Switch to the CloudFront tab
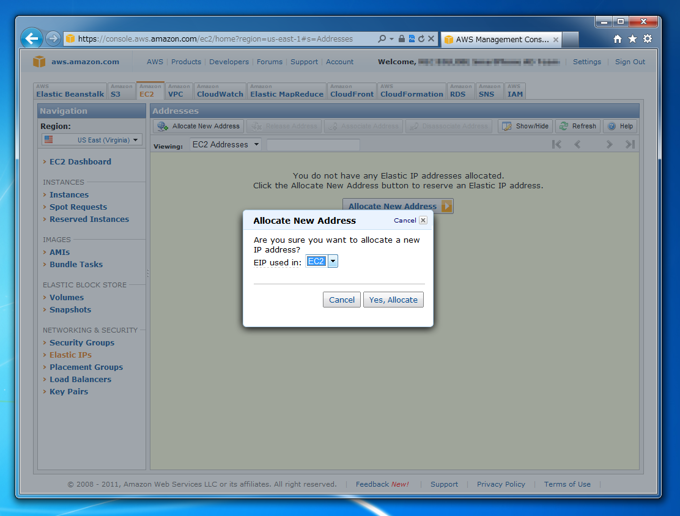This screenshot has width=680, height=516. 352,91
